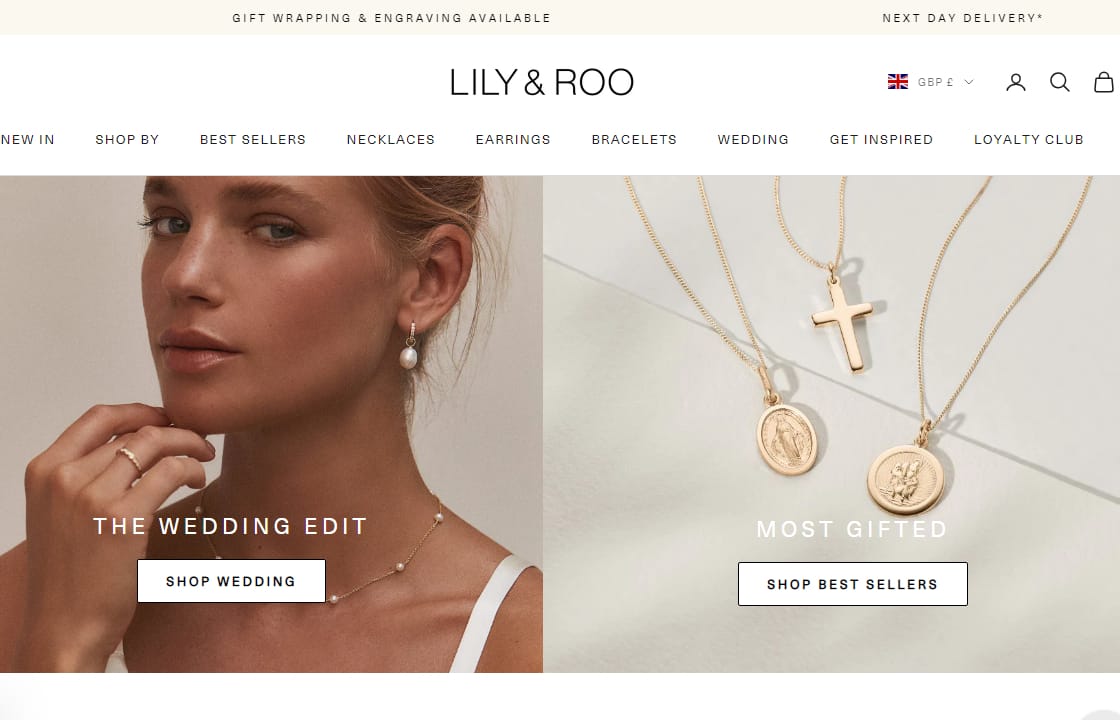Image resolution: width=1120 pixels, height=720 pixels.
Task: Click the Shop Wedding button
Action: click(231, 581)
